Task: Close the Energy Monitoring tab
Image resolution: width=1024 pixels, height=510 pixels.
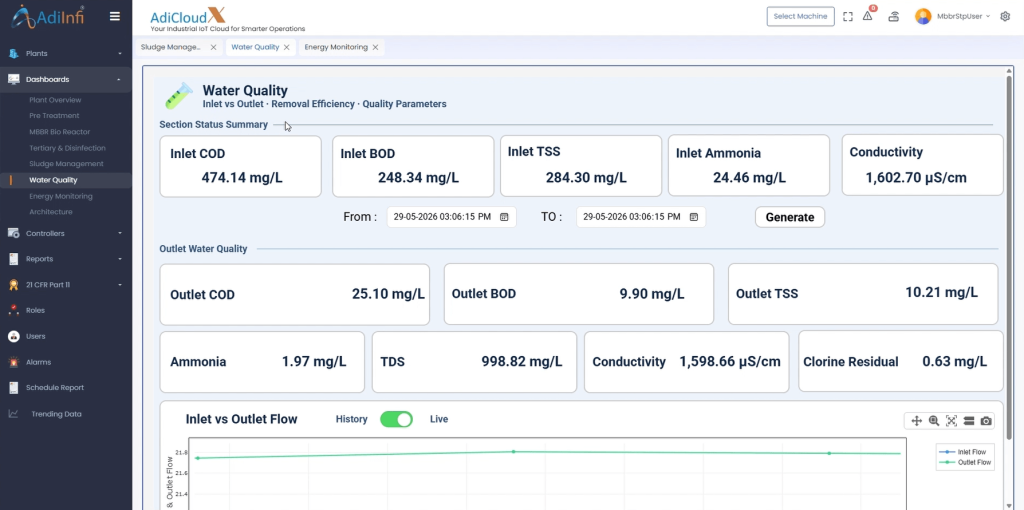Action: tap(376, 48)
